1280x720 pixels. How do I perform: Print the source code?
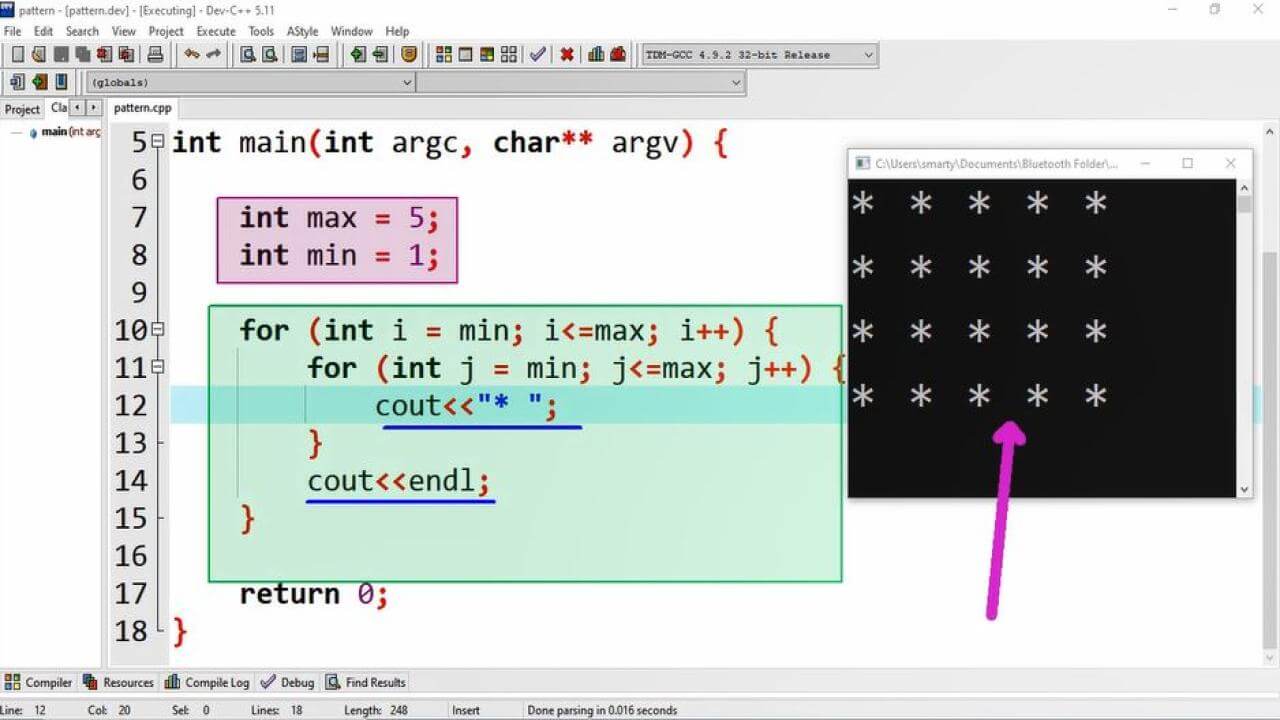pyautogui.click(x=157, y=54)
